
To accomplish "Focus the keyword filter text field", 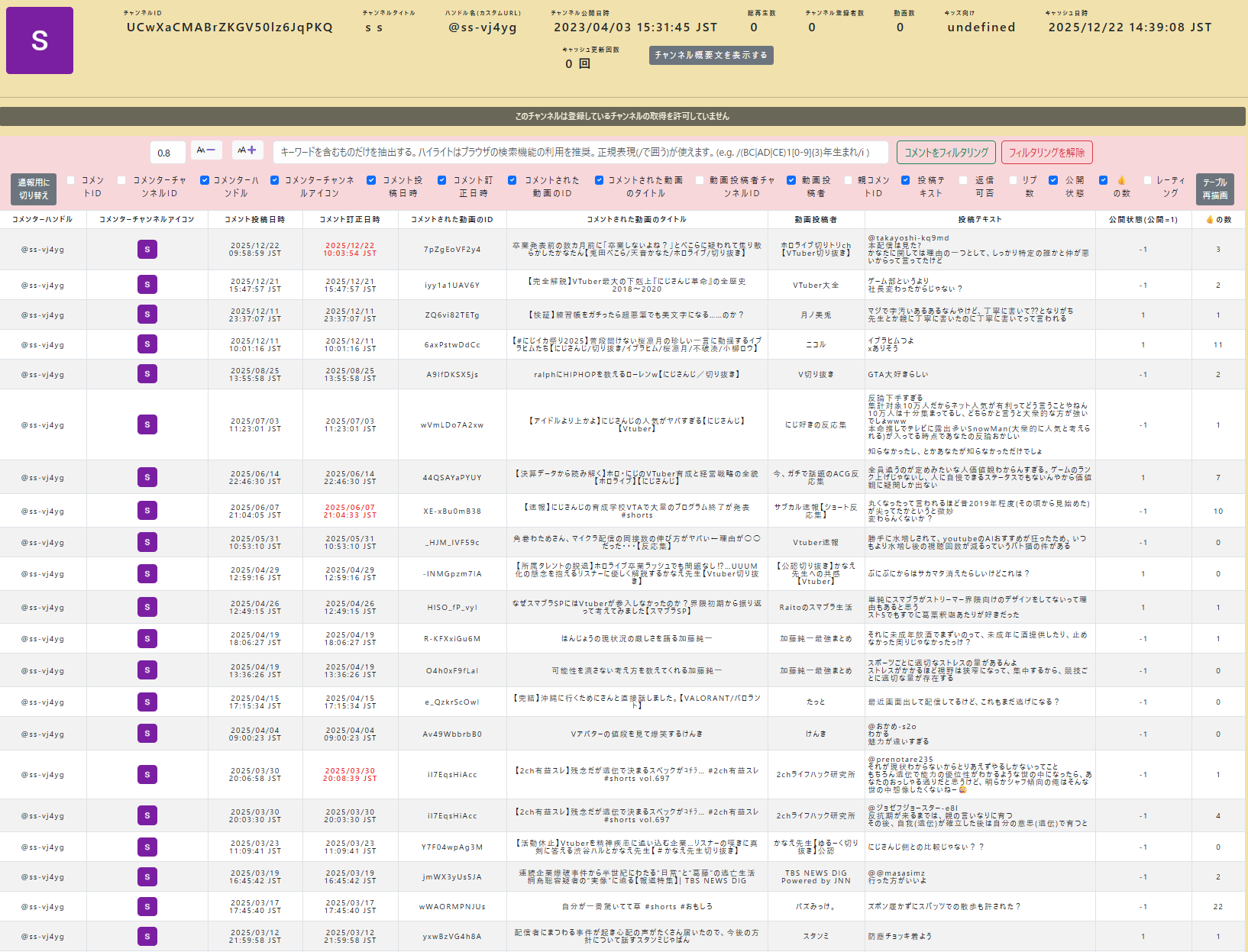I will click(581, 153).
